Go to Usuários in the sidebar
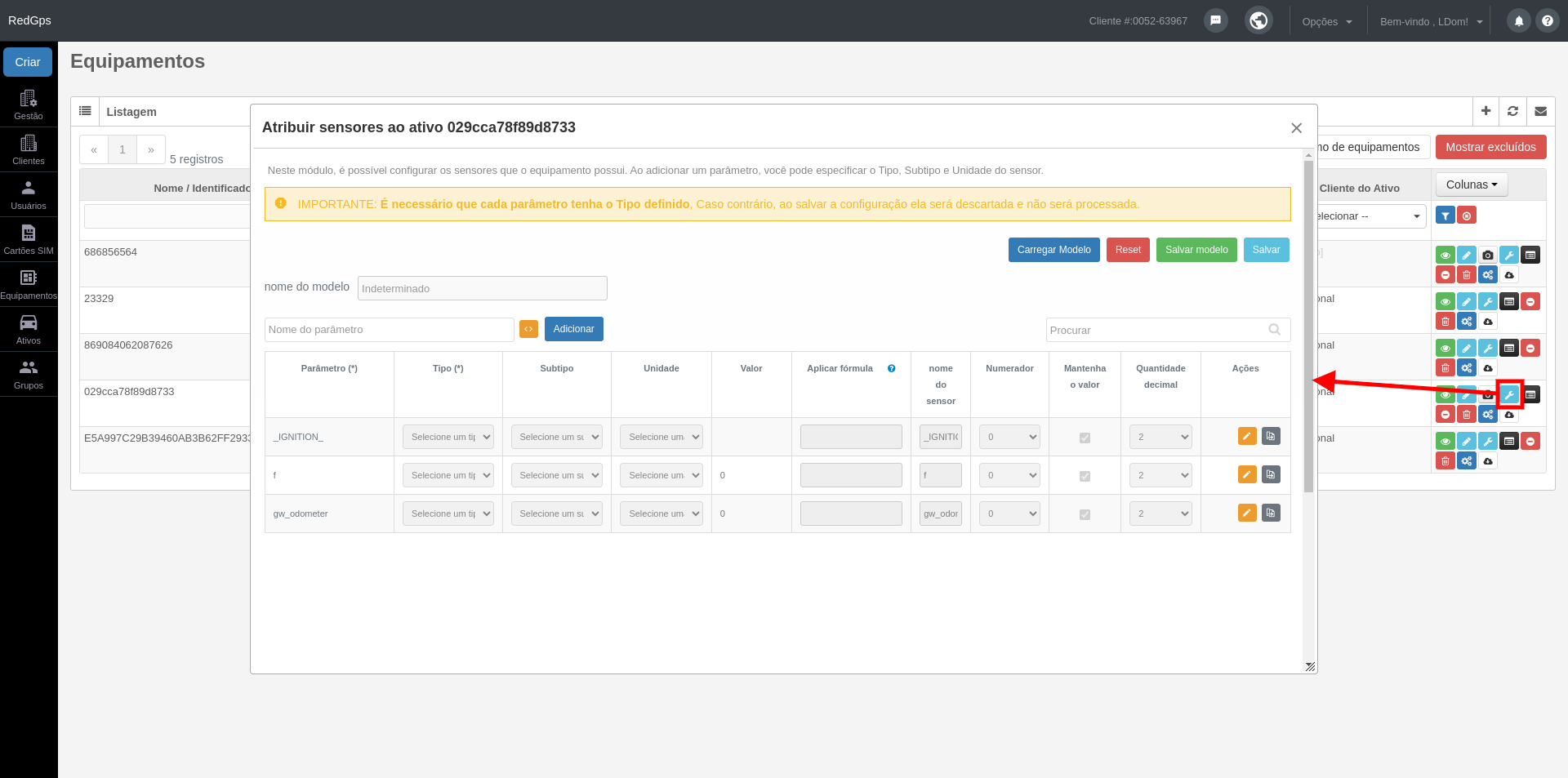1568x778 pixels. tap(29, 195)
